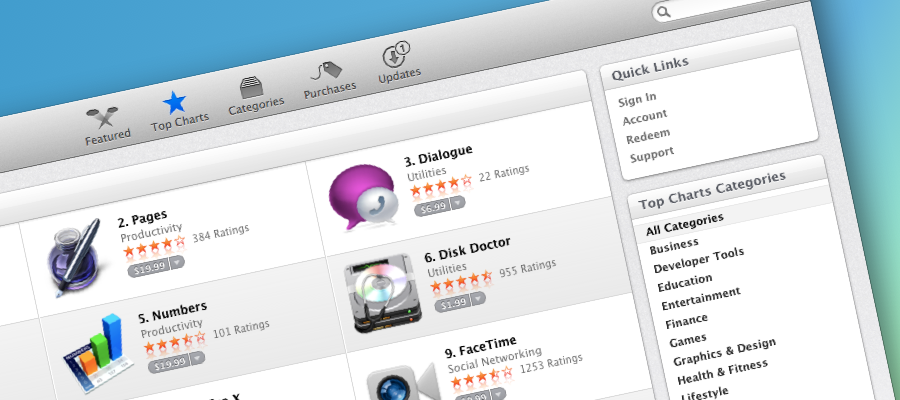Open the Dialogue speech bubble icon

363,197
